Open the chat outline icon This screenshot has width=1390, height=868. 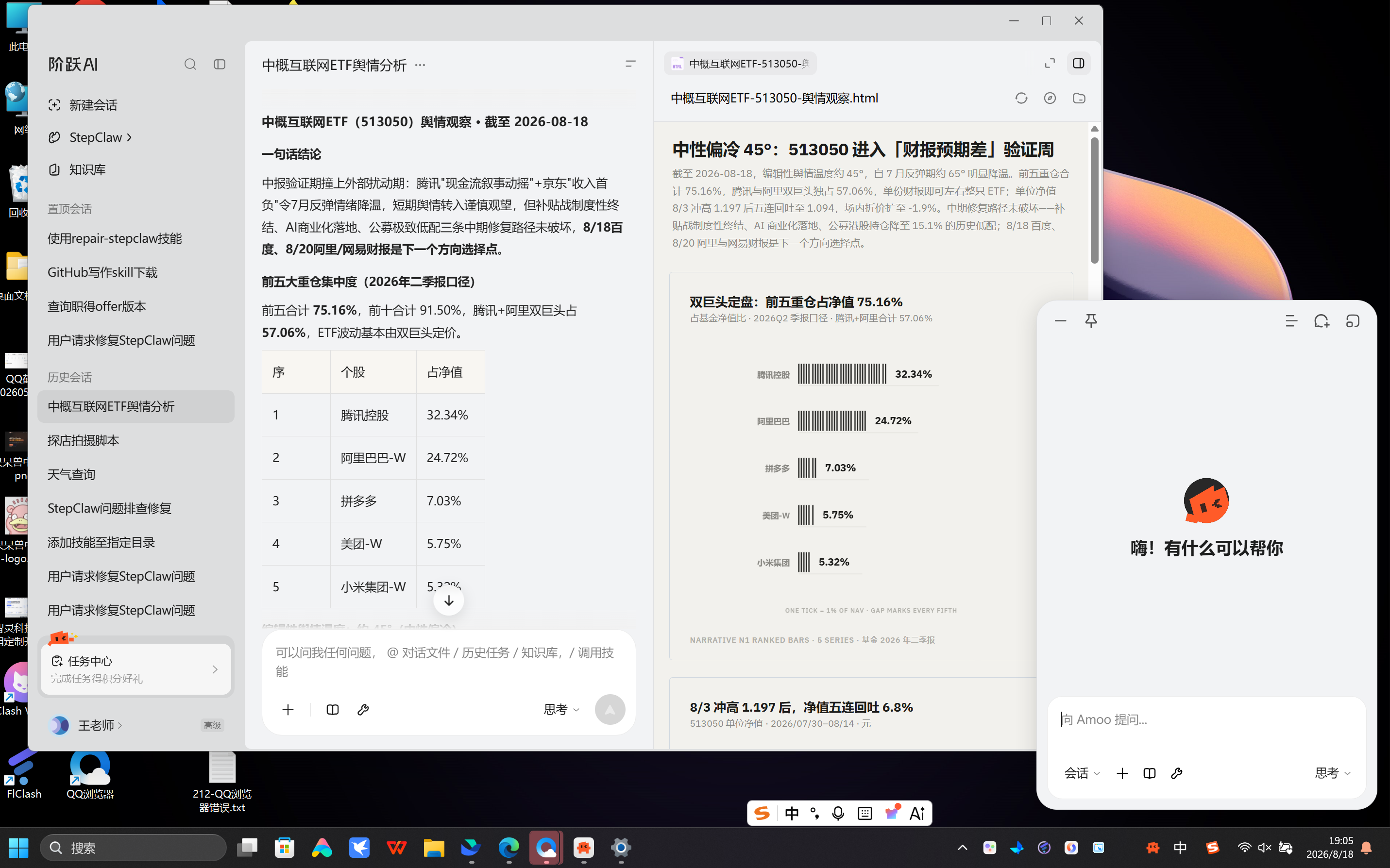(630, 64)
